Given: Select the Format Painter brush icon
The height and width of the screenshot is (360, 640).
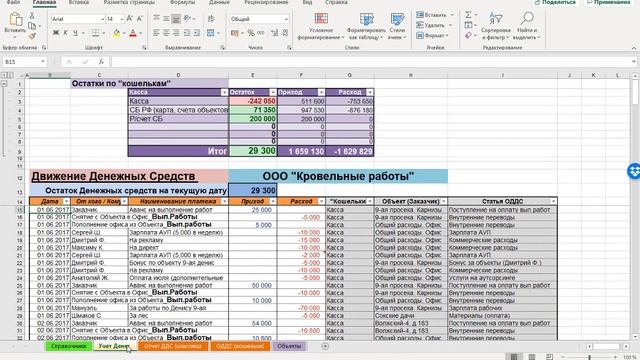Looking at the screenshot, I should (x=32, y=36).
